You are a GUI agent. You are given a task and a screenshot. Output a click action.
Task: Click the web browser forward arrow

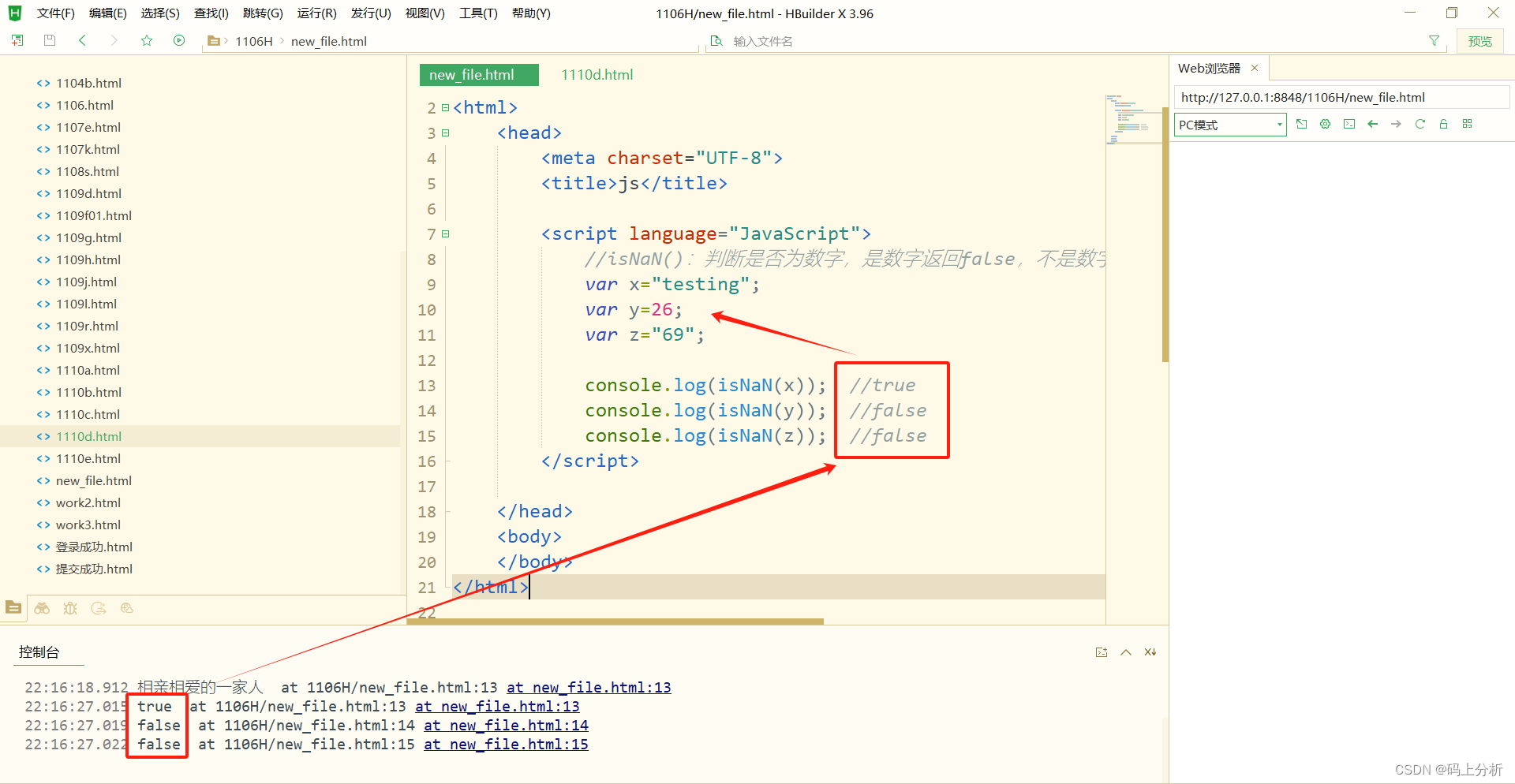point(1397,124)
